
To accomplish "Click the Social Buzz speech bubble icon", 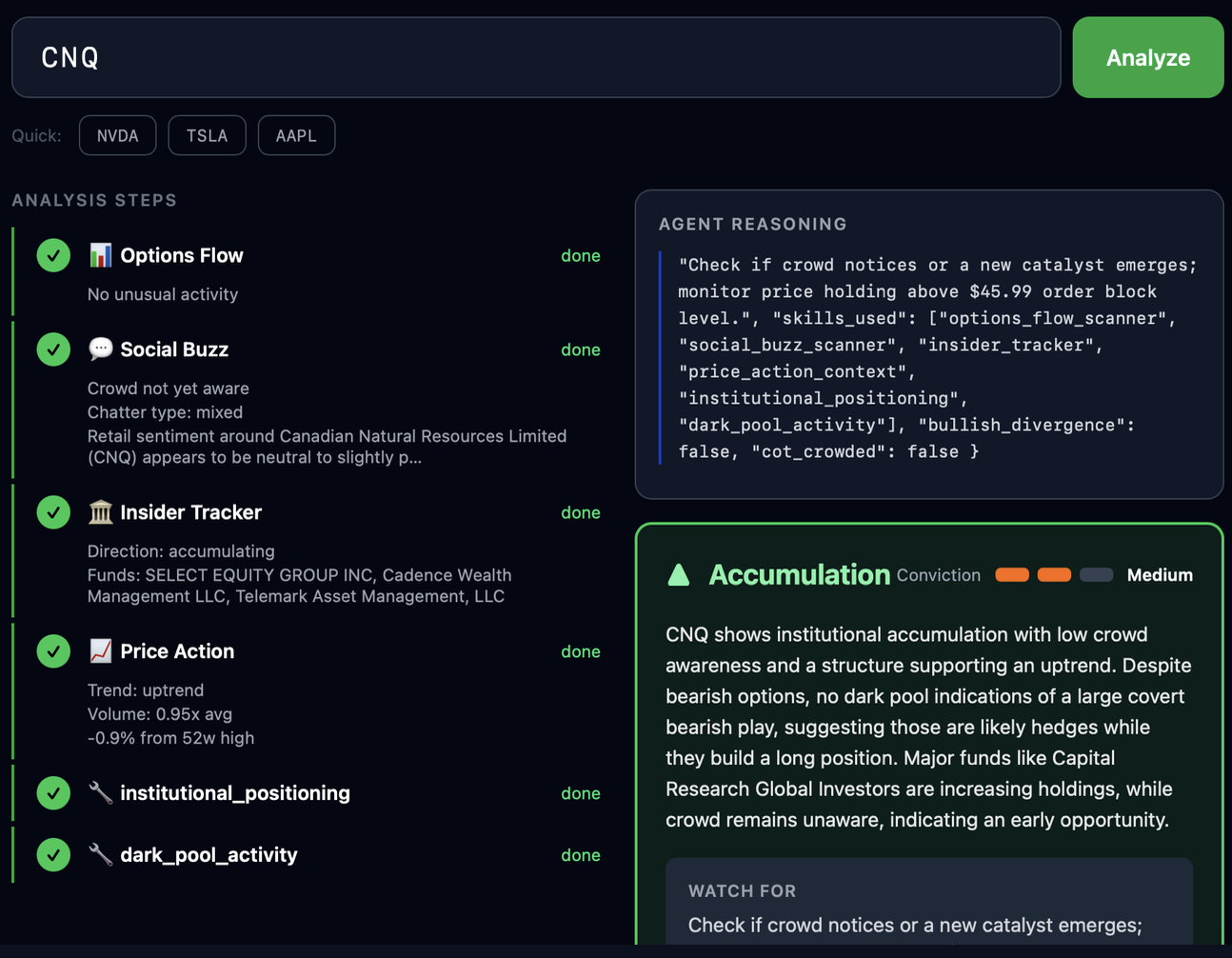I will 100,349.
